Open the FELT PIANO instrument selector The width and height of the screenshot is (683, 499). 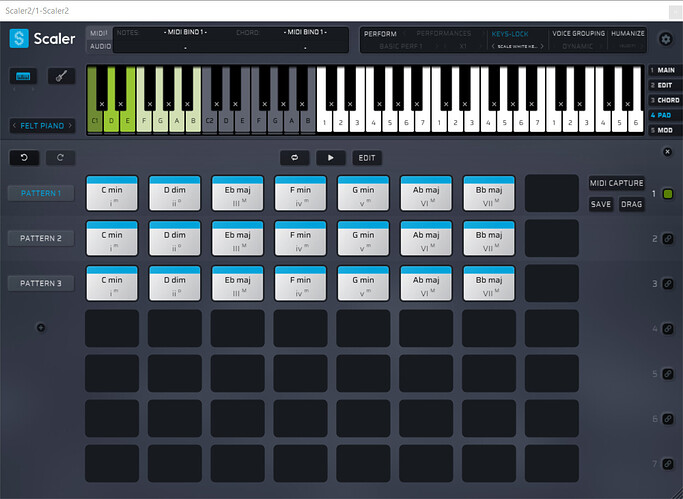[x=42, y=126]
